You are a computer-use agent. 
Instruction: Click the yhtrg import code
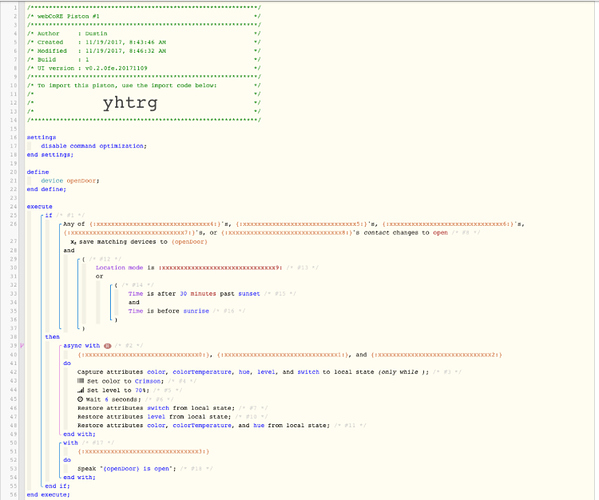130,103
